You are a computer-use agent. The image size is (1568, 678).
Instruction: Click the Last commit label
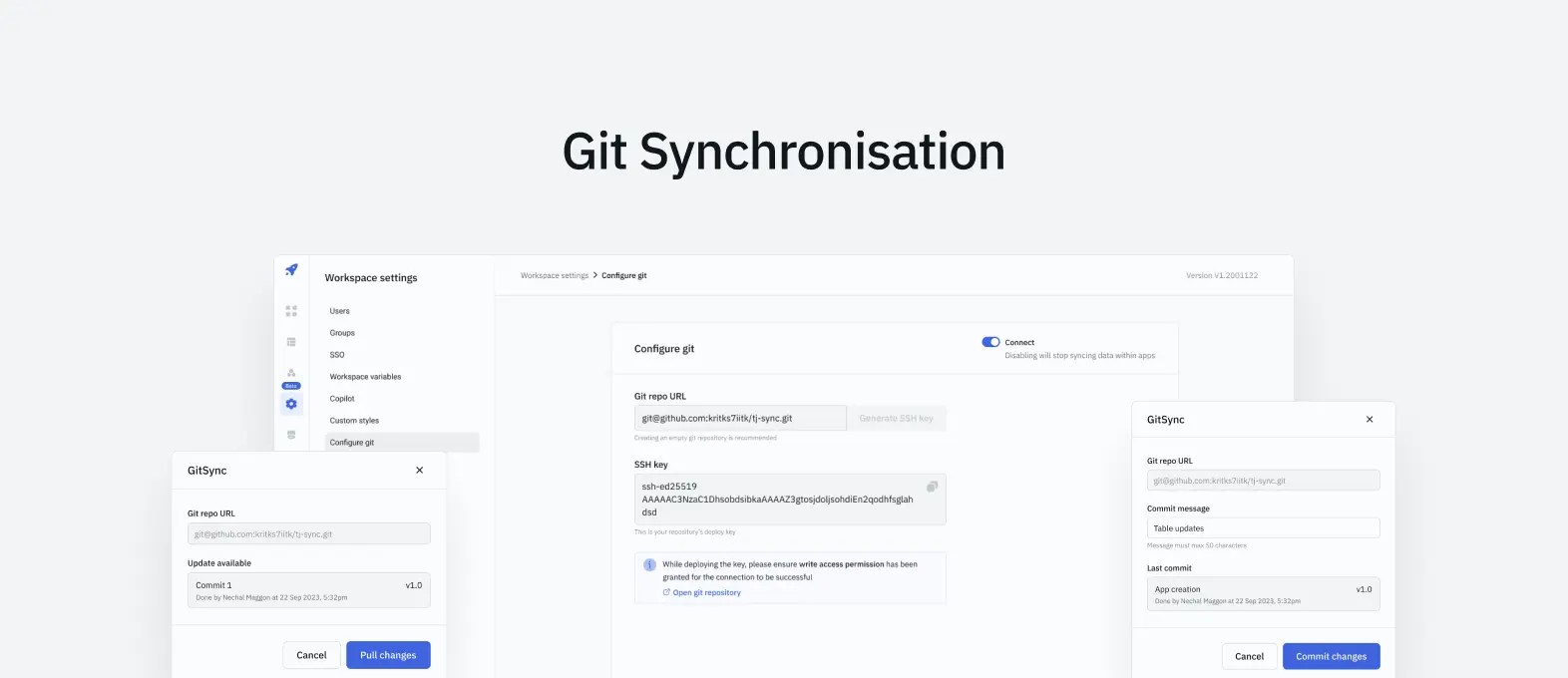1169,568
